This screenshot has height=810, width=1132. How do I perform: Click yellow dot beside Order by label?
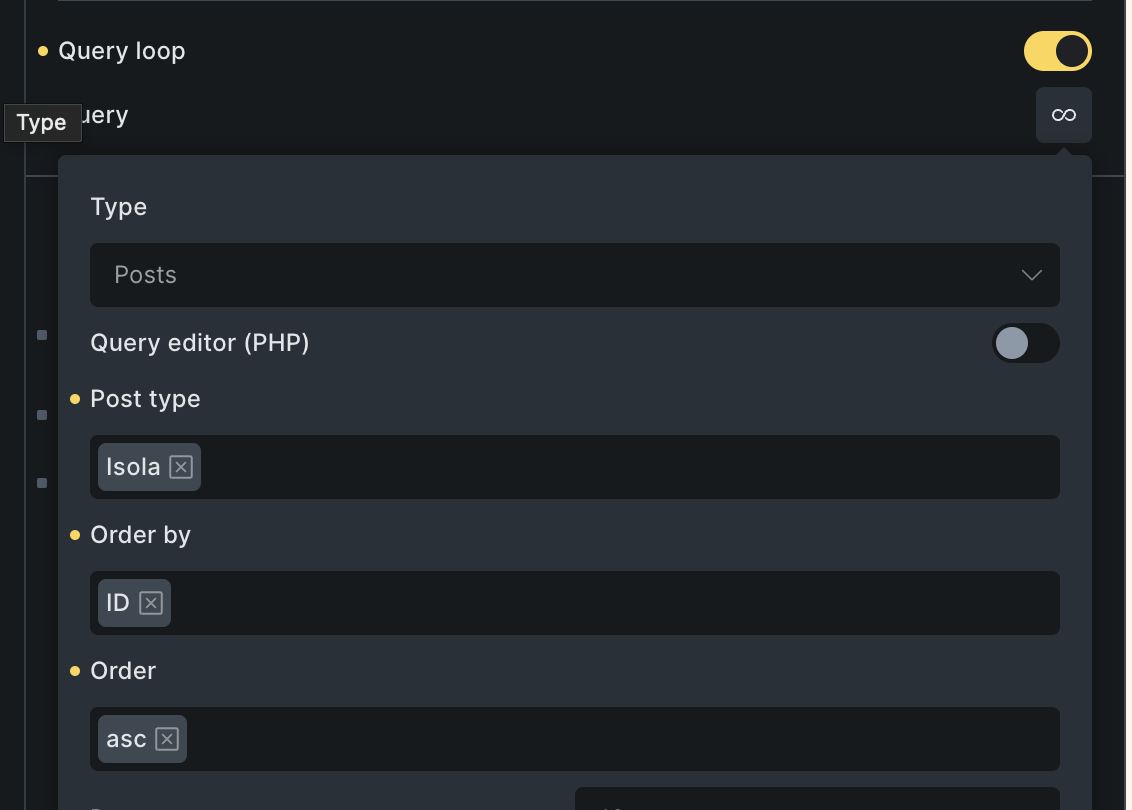[x=75, y=535]
